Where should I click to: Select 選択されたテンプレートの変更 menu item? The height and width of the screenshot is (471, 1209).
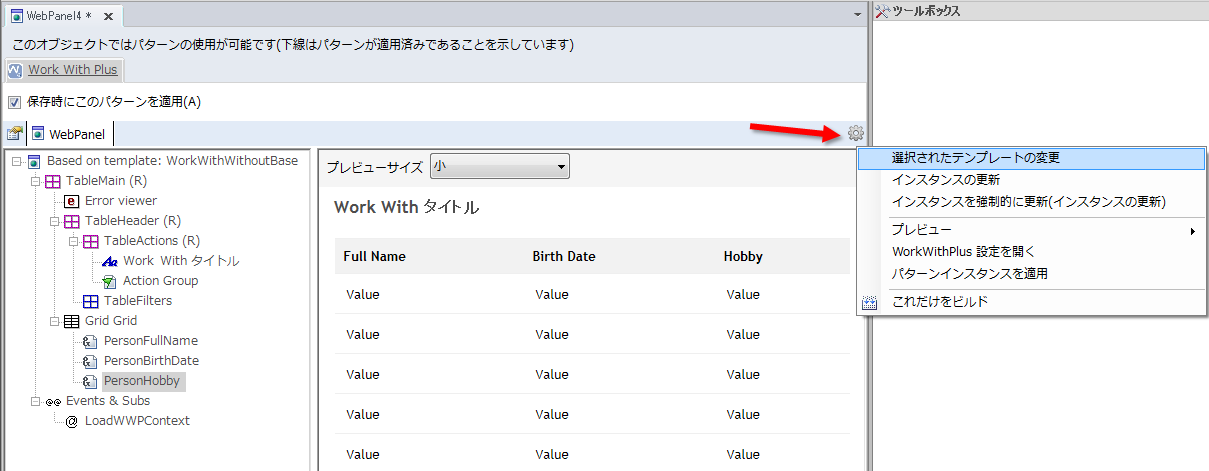pyautogui.click(x=975, y=158)
